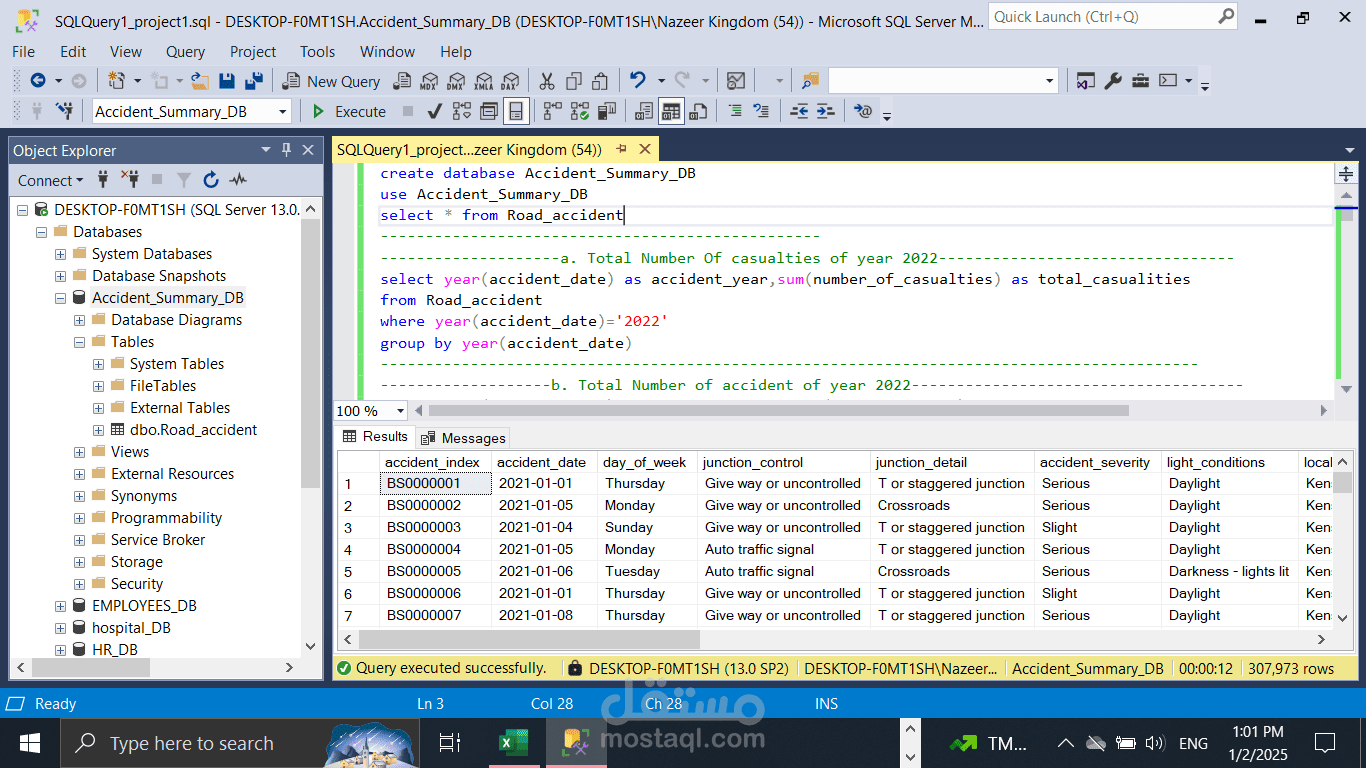Click the New Query button
1366x768 pixels.
[332, 81]
